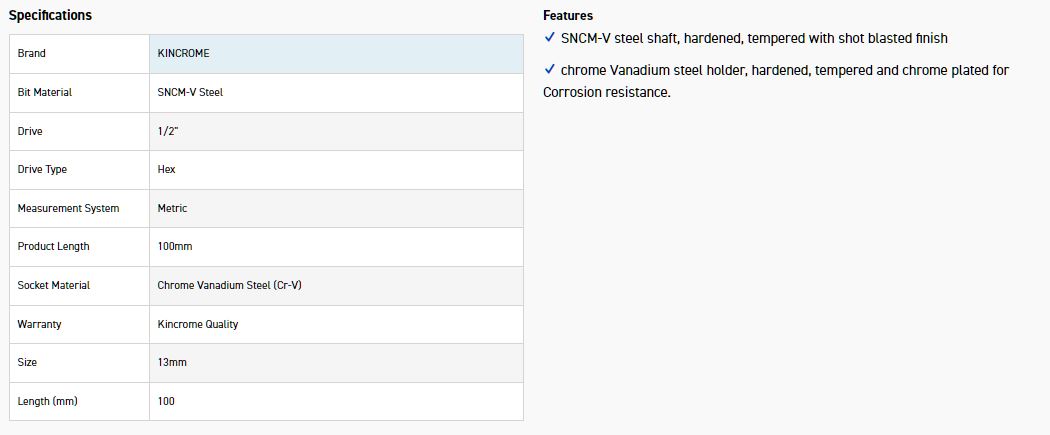Image resolution: width=1050 pixels, height=435 pixels.
Task: Select the KINCROME brand value cell
Action: click(x=336, y=54)
